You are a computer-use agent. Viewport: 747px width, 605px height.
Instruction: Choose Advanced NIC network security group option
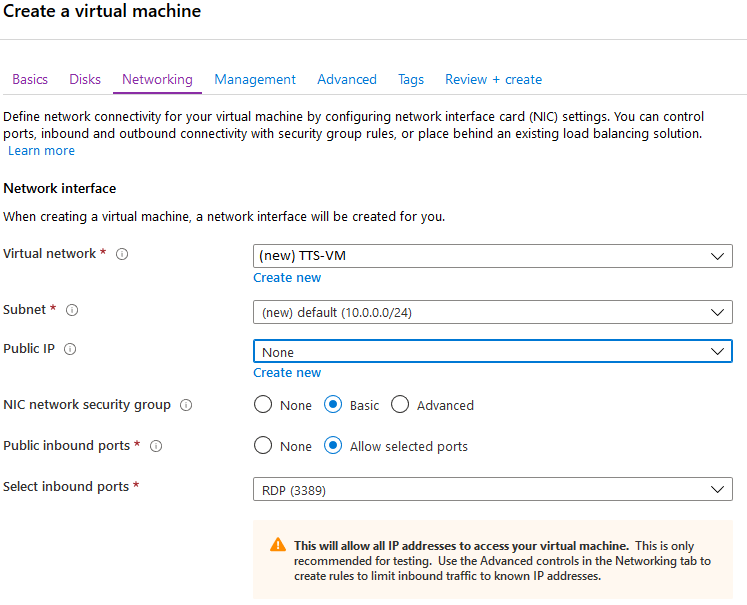coord(400,405)
